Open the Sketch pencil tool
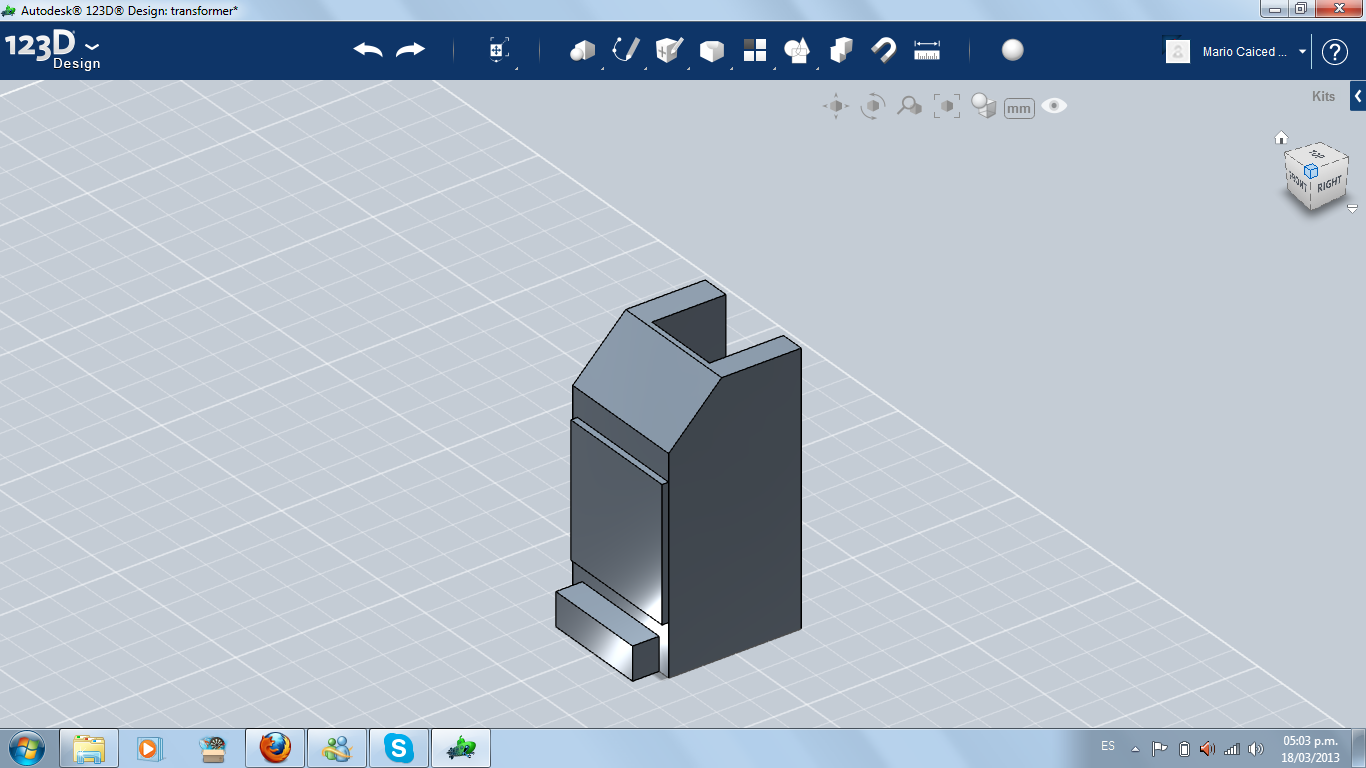This screenshot has height=768, width=1366. 626,50
